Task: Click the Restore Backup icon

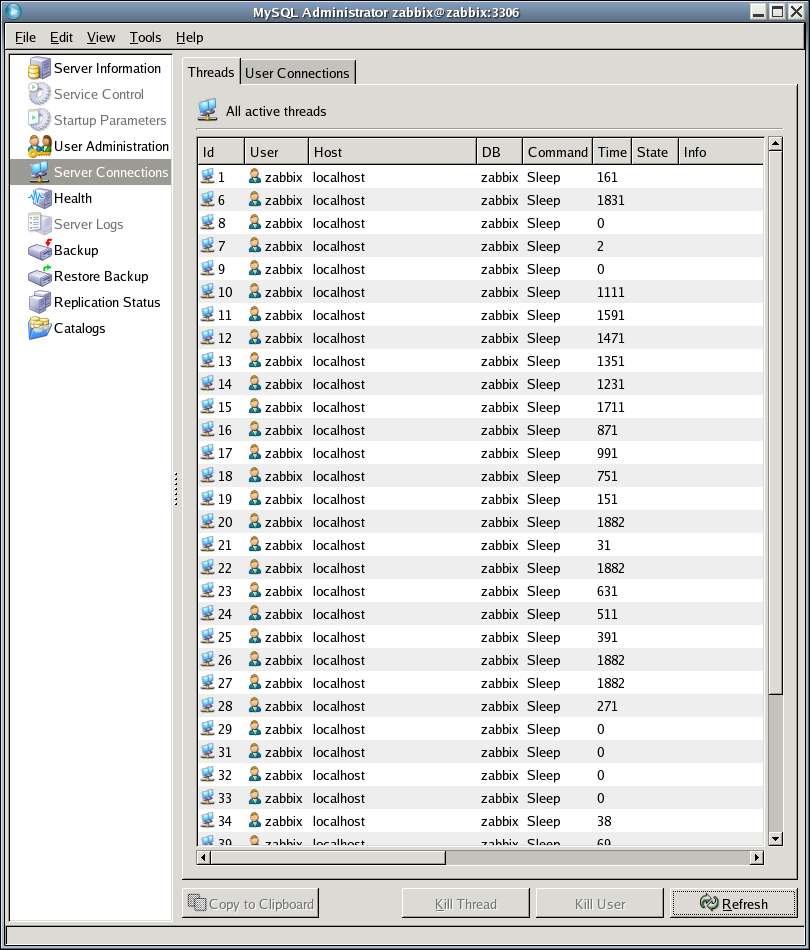Action: (39, 276)
